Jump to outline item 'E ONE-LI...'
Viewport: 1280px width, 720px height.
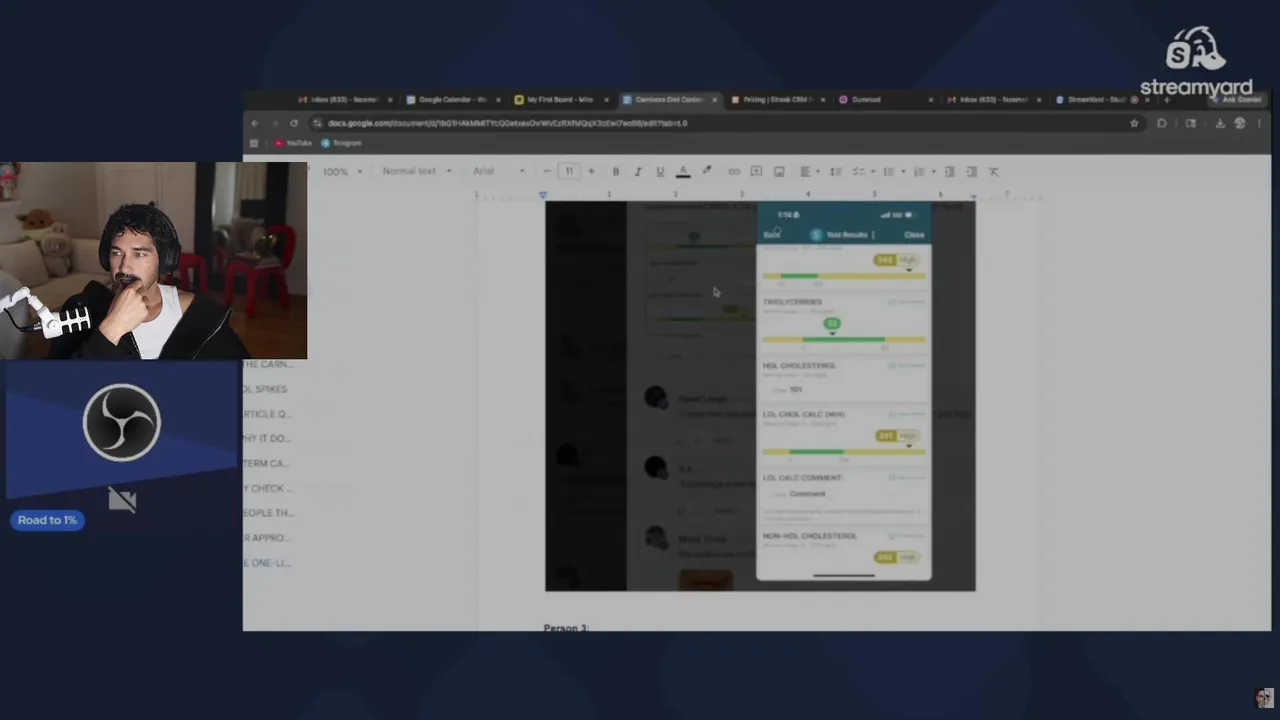tap(267, 563)
